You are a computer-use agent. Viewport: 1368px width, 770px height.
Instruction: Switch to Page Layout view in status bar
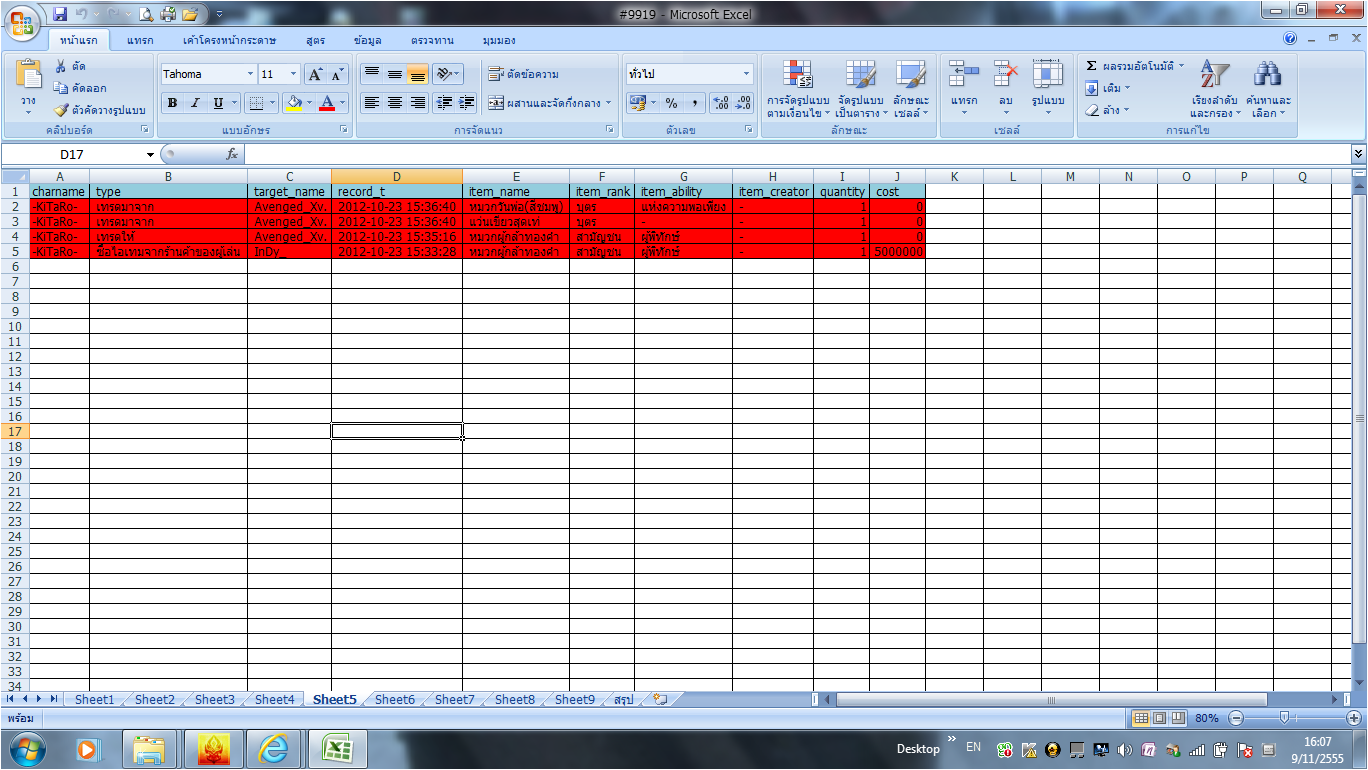tap(1159, 718)
